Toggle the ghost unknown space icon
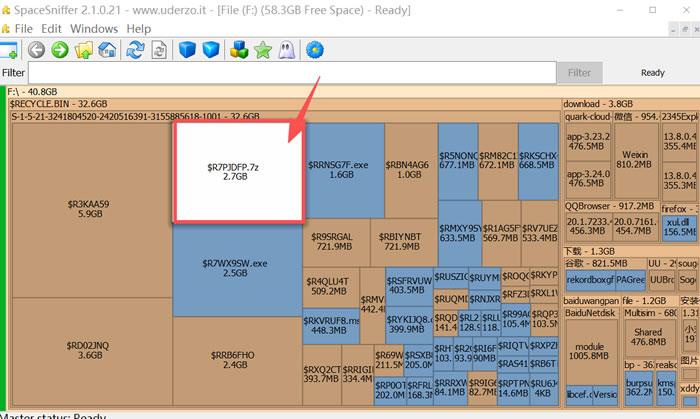Viewport: 700px width, 419px height. (x=286, y=50)
